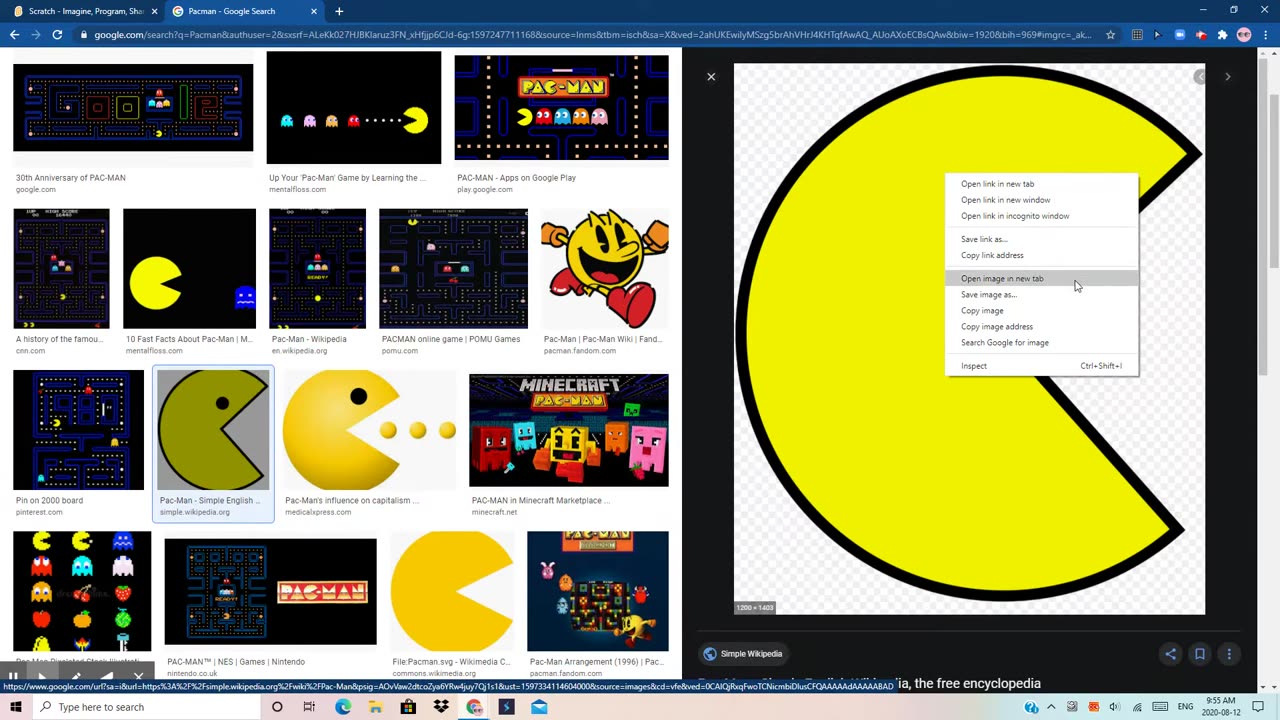Image resolution: width=1280 pixels, height=720 pixels.
Task: Click the Windows 'Type here to search' box
Action: (x=145, y=707)
